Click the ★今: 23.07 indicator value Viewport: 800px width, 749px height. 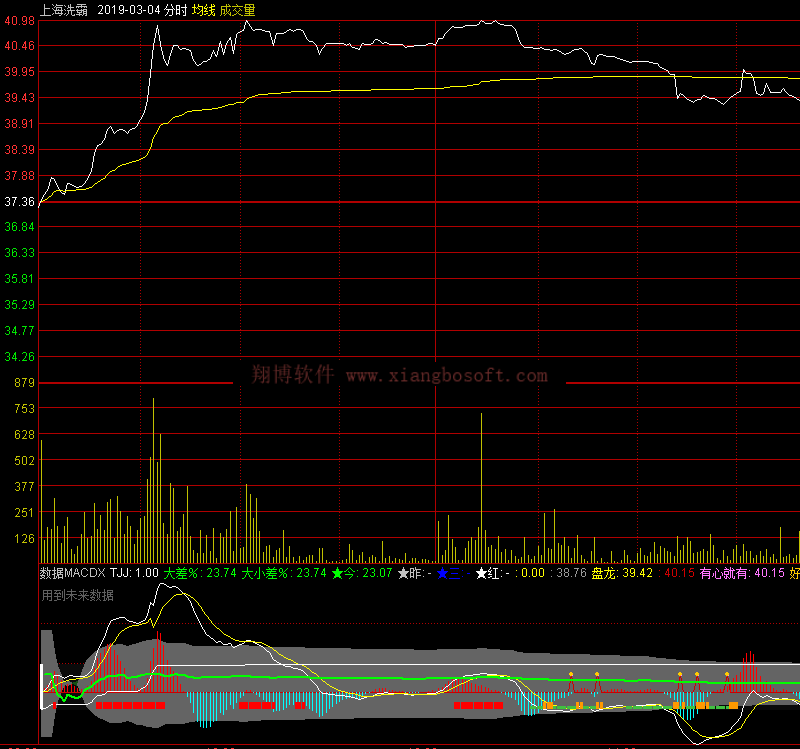(x=362, y=573)
